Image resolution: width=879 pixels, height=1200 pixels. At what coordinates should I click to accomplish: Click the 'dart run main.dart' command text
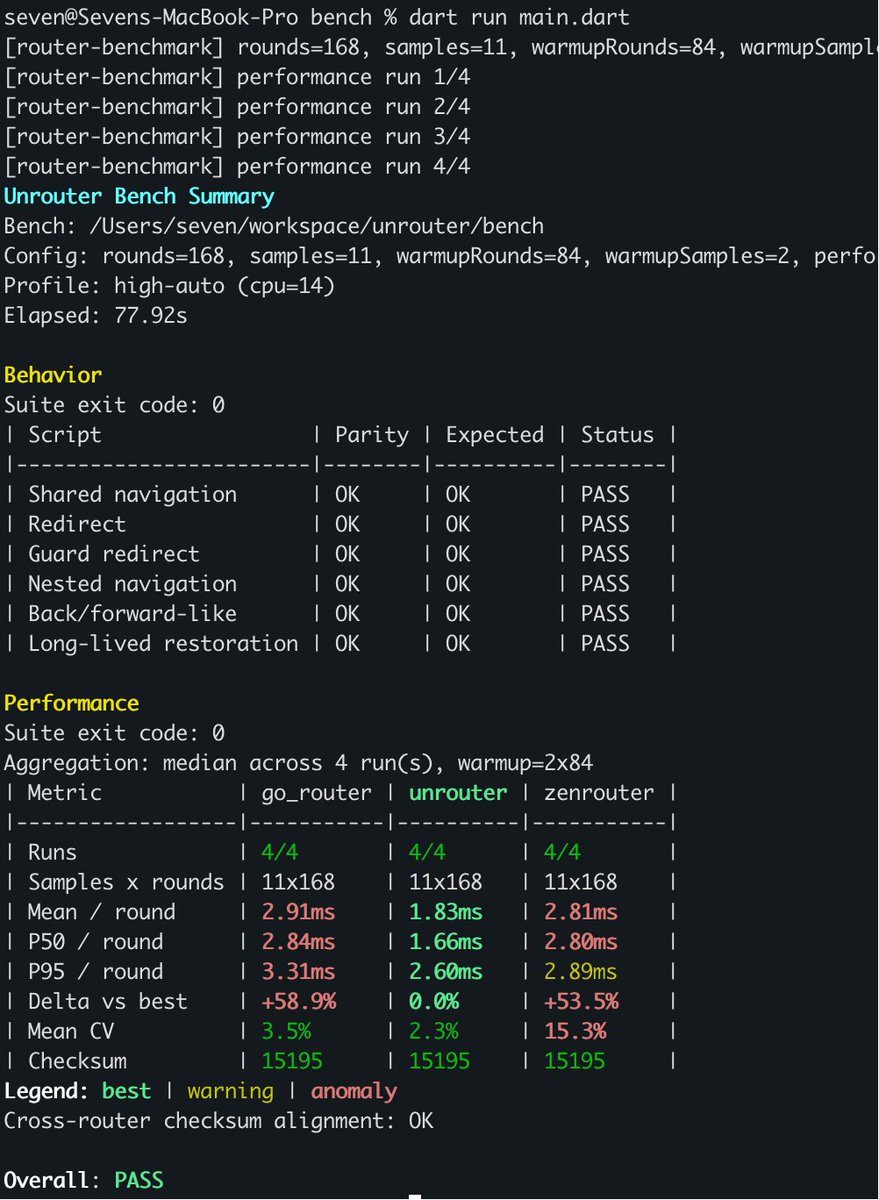pyautogui.click(x=520, y=17)
